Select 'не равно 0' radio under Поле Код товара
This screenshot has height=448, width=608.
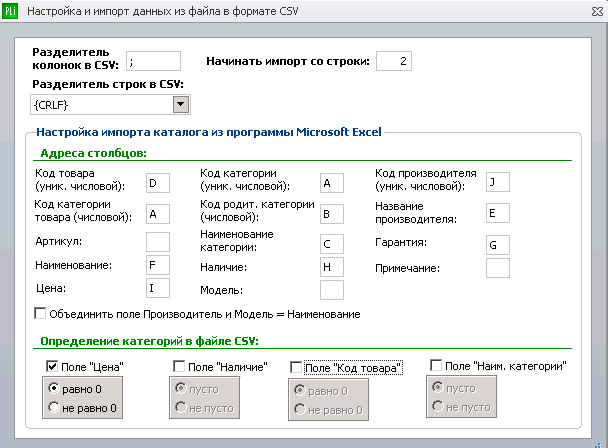click(x=300, y=409)
